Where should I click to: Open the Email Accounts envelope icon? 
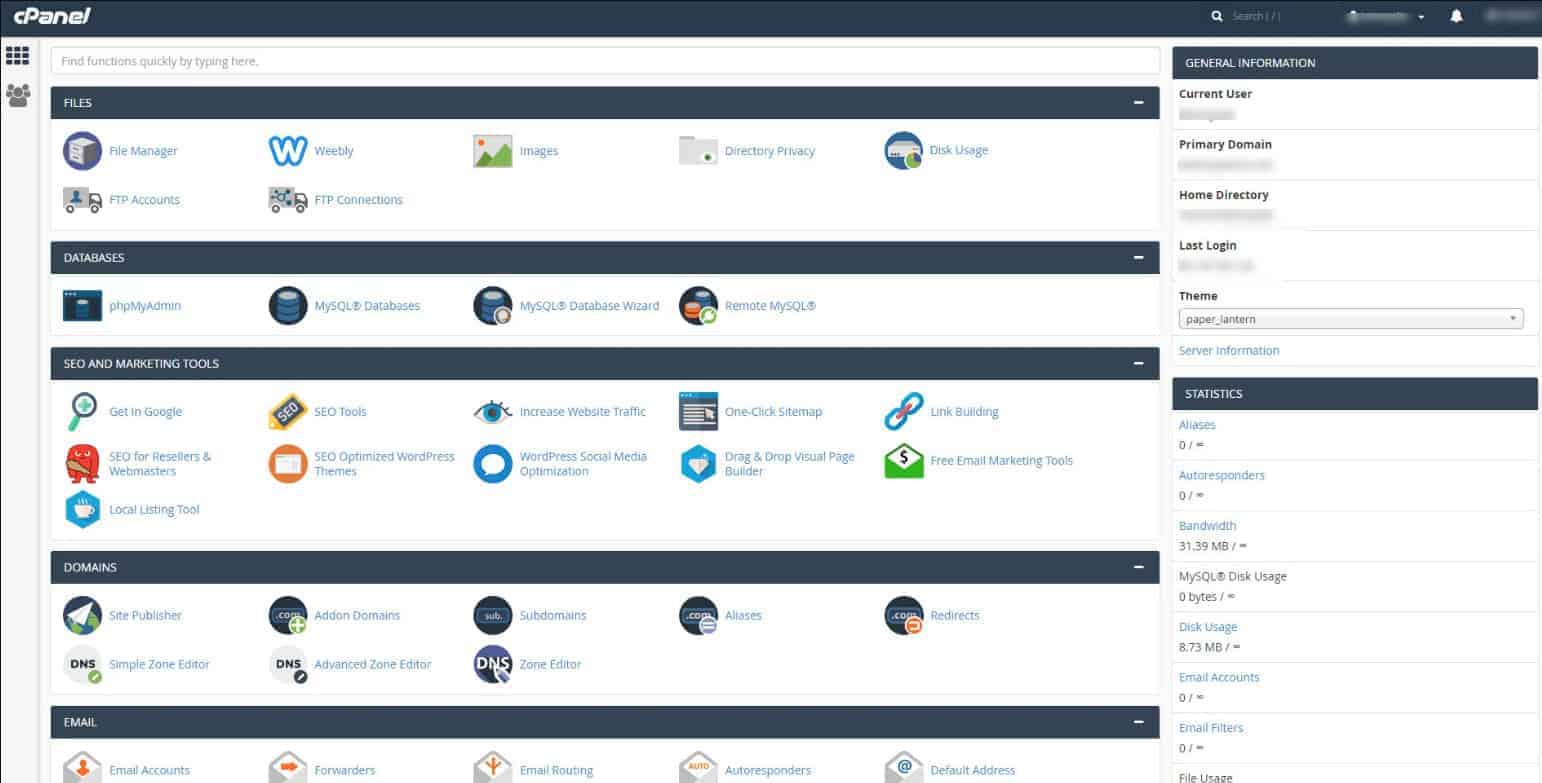click(x=82, y=768)
